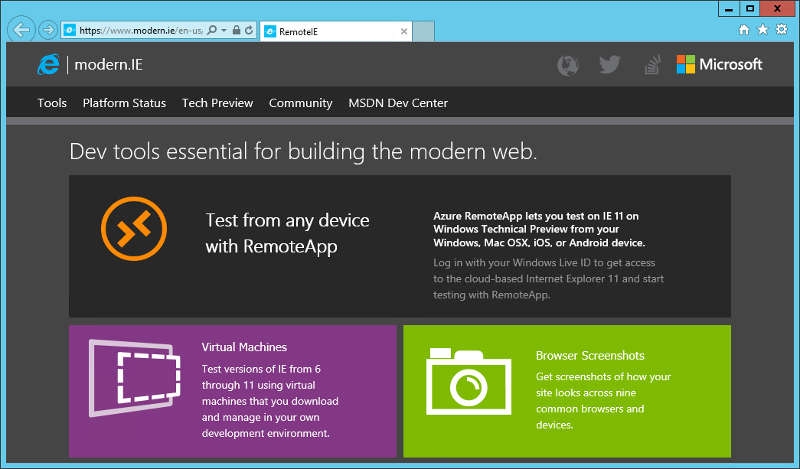
Task: Close the RemoteIE tab
Action: click(x=404, y=31)
